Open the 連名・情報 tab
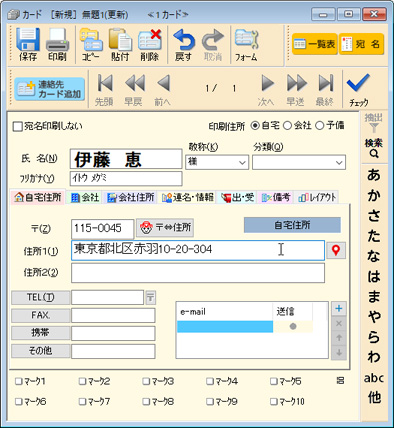This screenshot has width=394, height=428. pos(188,197)
